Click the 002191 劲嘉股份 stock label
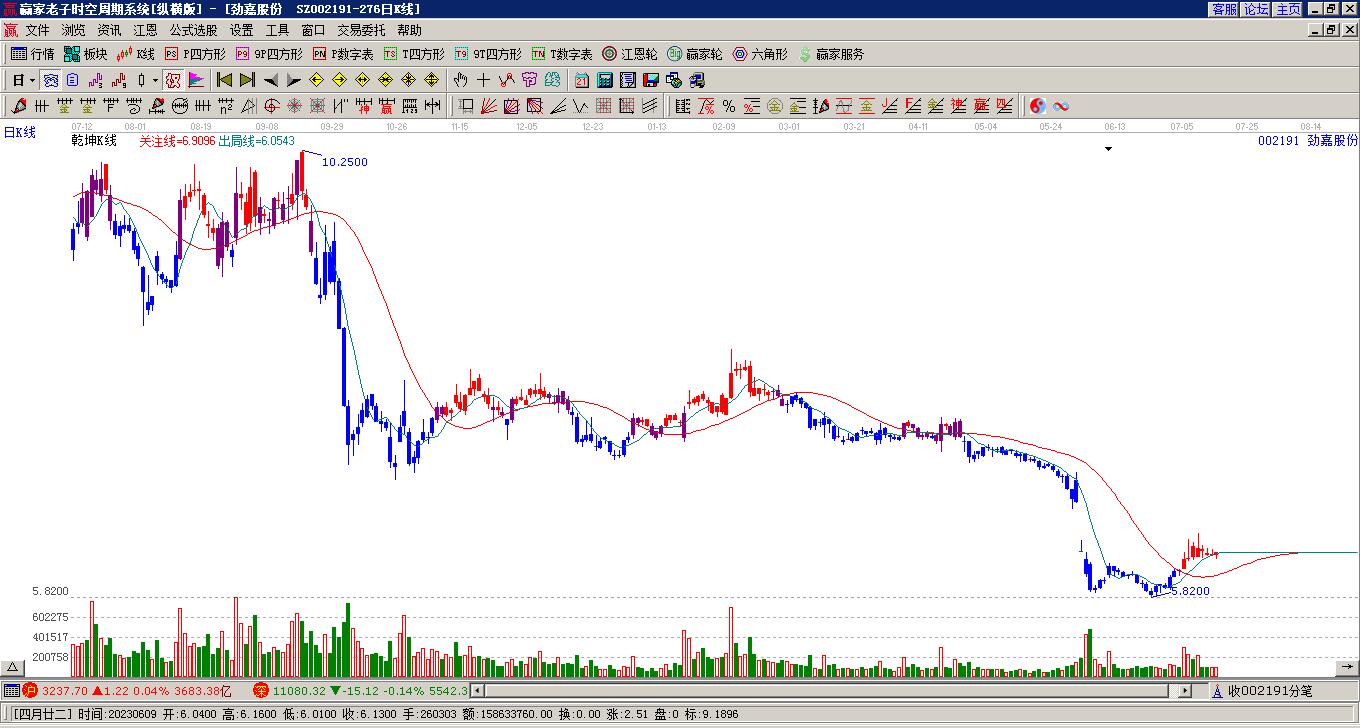The height and width of the screenshot is (728, 1360). pyautogui.click(x=1308, y=141)
